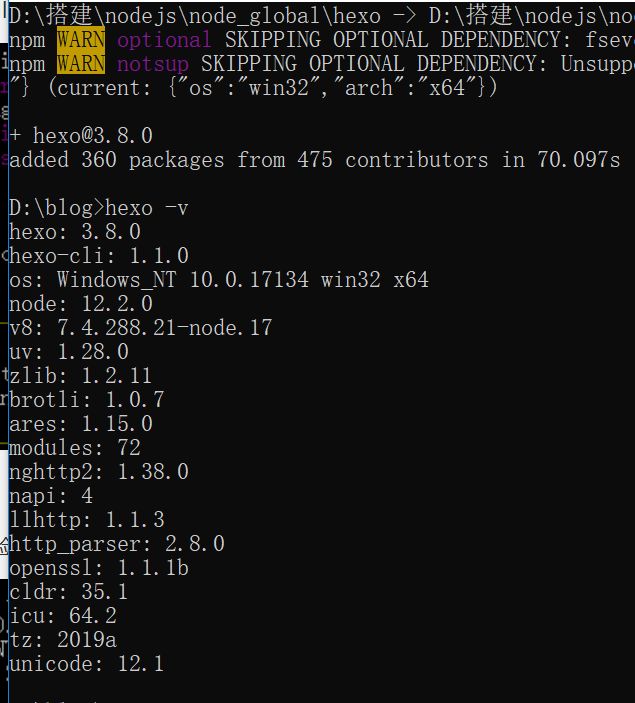635x703 pixels.
Task: Click the 'node: 12.2.0' line
Action: pos(81,304)
